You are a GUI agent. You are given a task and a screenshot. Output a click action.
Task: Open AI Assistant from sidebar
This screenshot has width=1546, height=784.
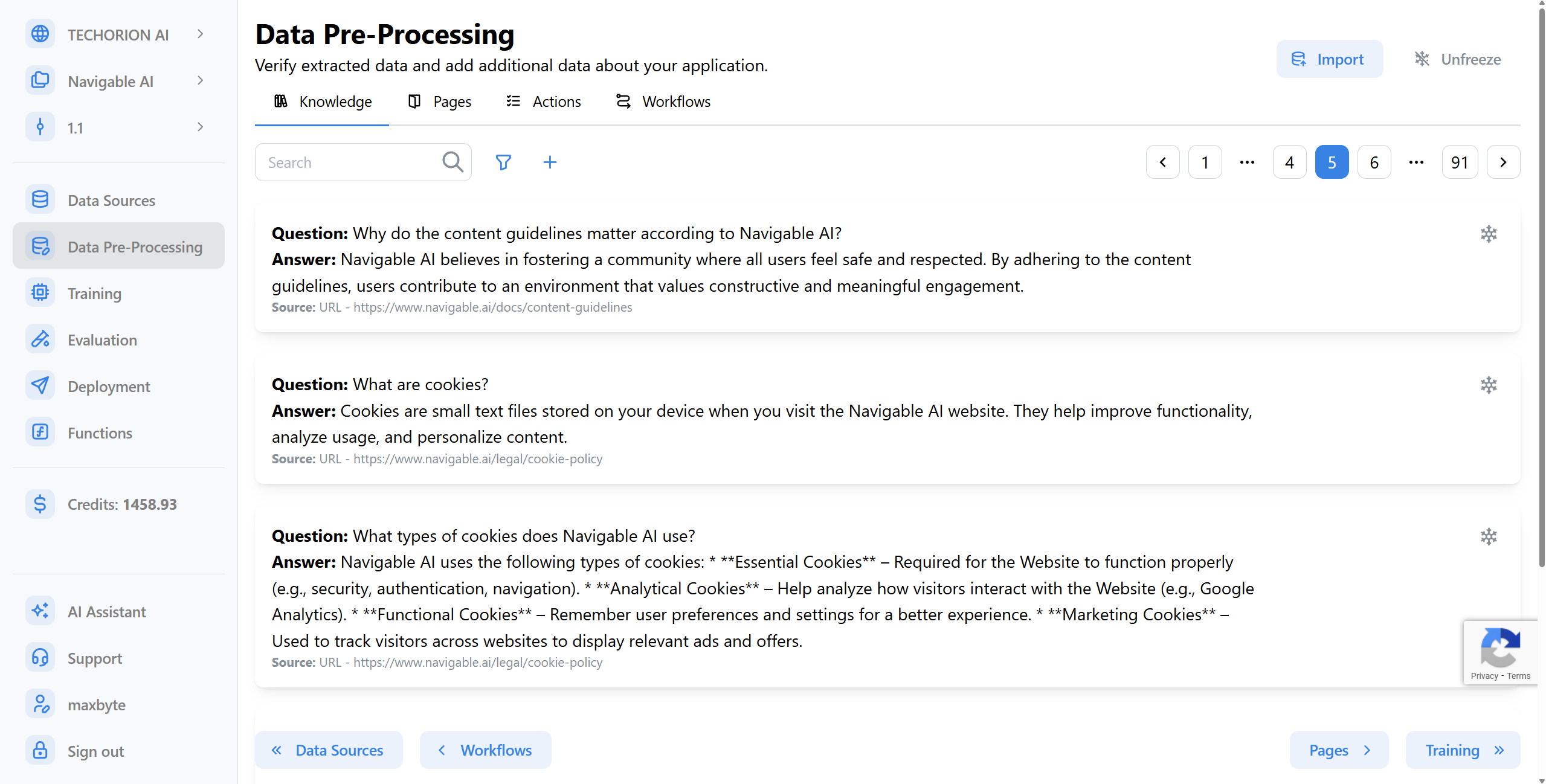click(x=107, y=612)
